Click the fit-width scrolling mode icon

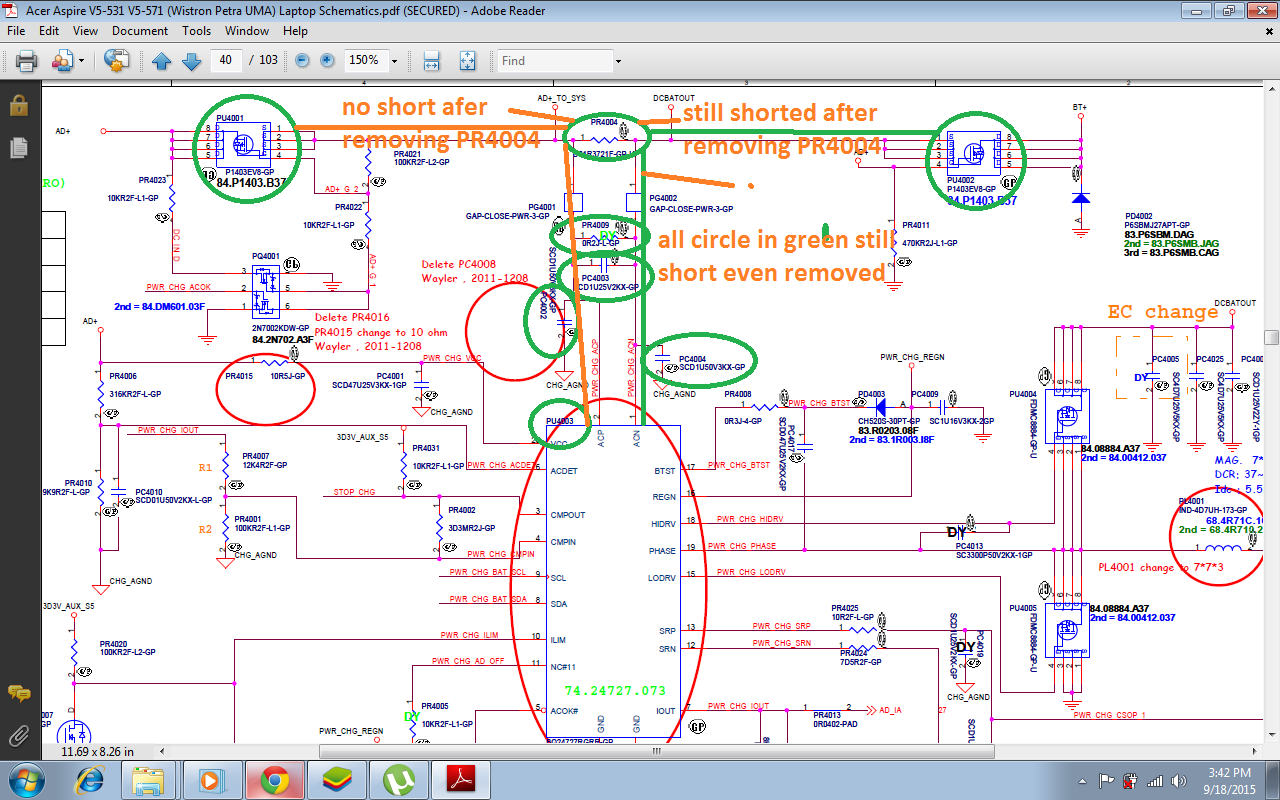(x=432, y=61)
